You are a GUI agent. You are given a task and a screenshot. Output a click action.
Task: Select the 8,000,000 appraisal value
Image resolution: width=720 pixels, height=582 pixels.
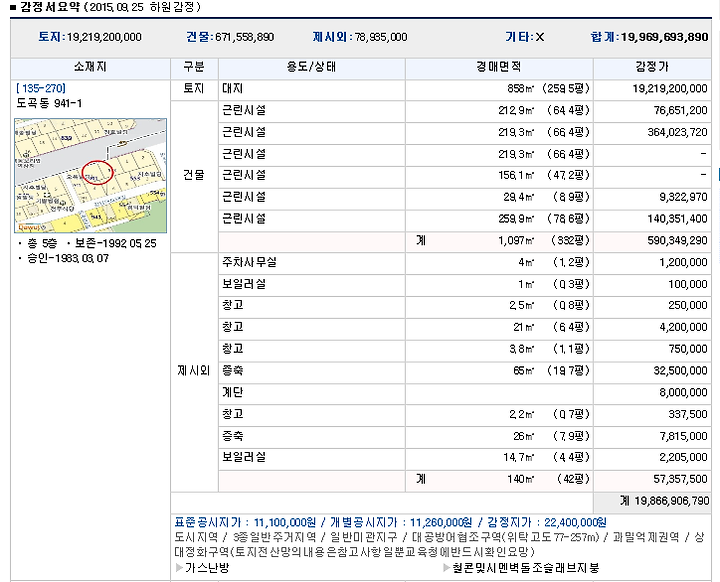tap(683, 392)
